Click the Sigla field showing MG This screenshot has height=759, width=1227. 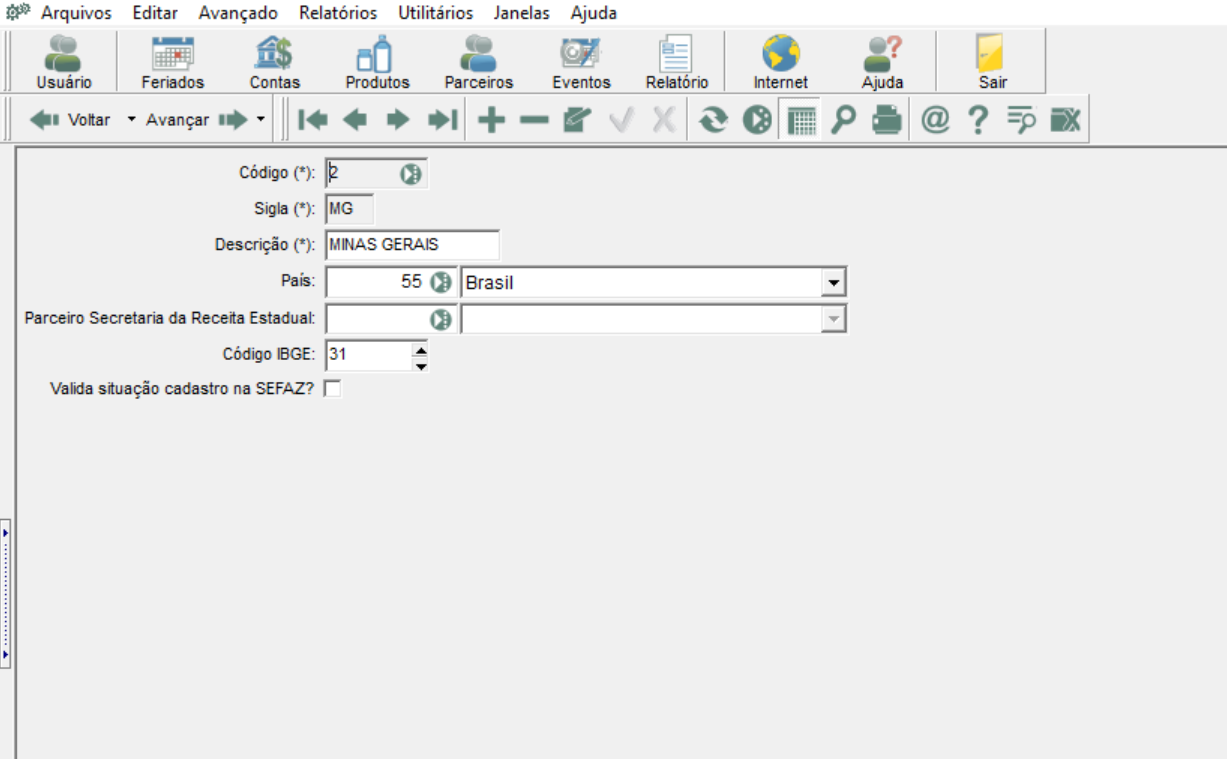click(x=349, y=210)
